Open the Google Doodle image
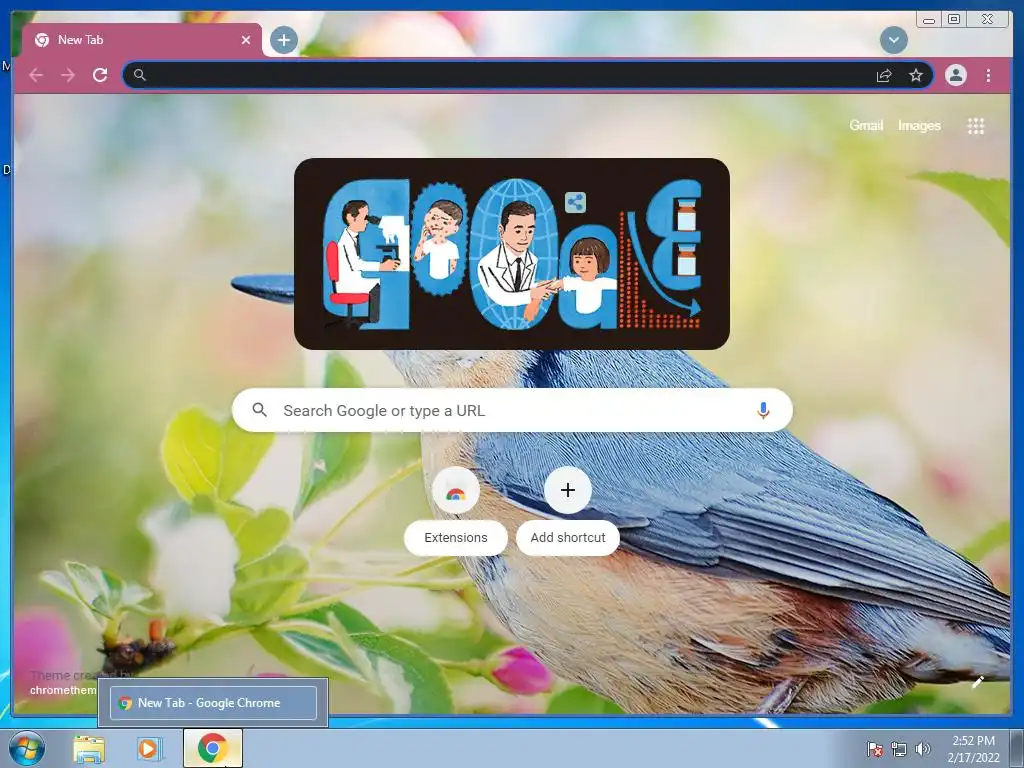Screen dimensions: 1024x768 (511, 254)
